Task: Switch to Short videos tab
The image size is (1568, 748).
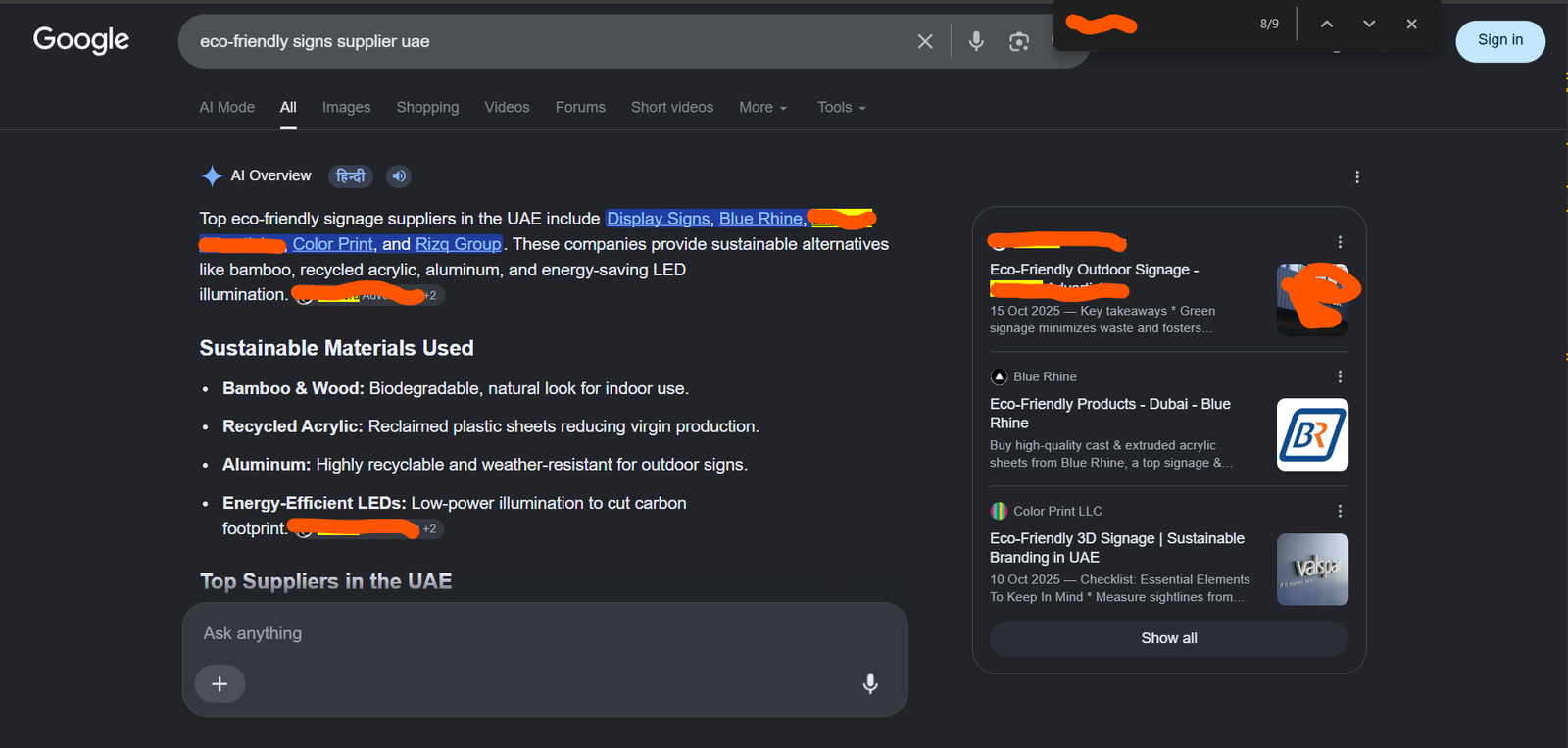Action: [672, 107]
